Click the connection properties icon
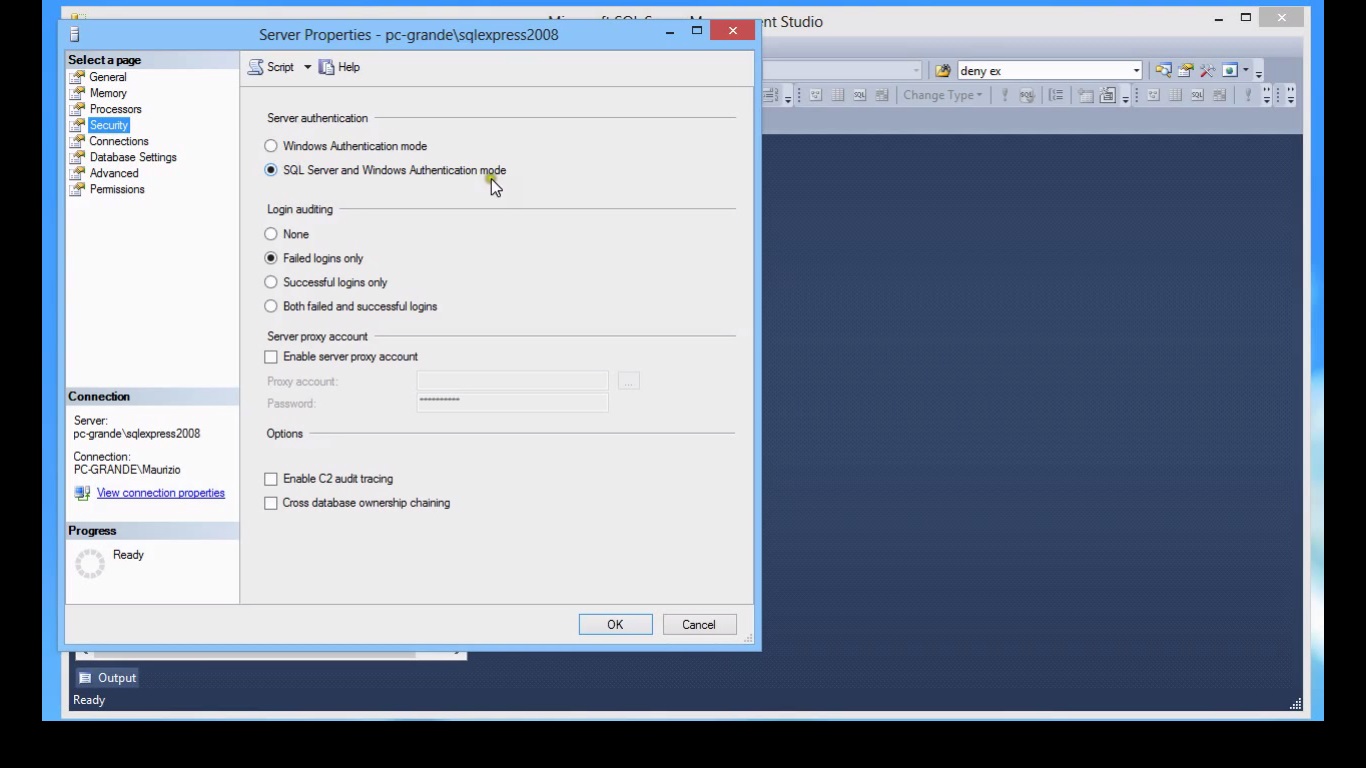The height and width of the screenshot is (768, 1366). click(82, 493)
